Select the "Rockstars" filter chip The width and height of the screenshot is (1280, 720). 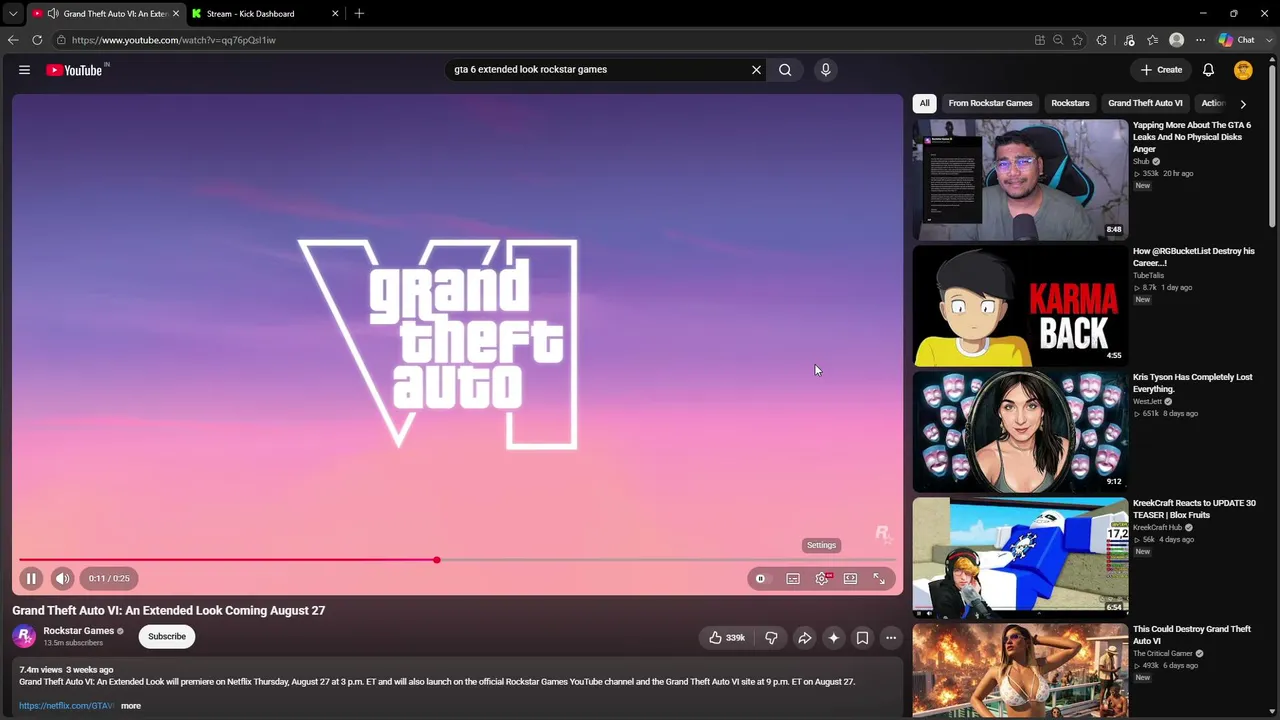click(x=1070, y=103)
